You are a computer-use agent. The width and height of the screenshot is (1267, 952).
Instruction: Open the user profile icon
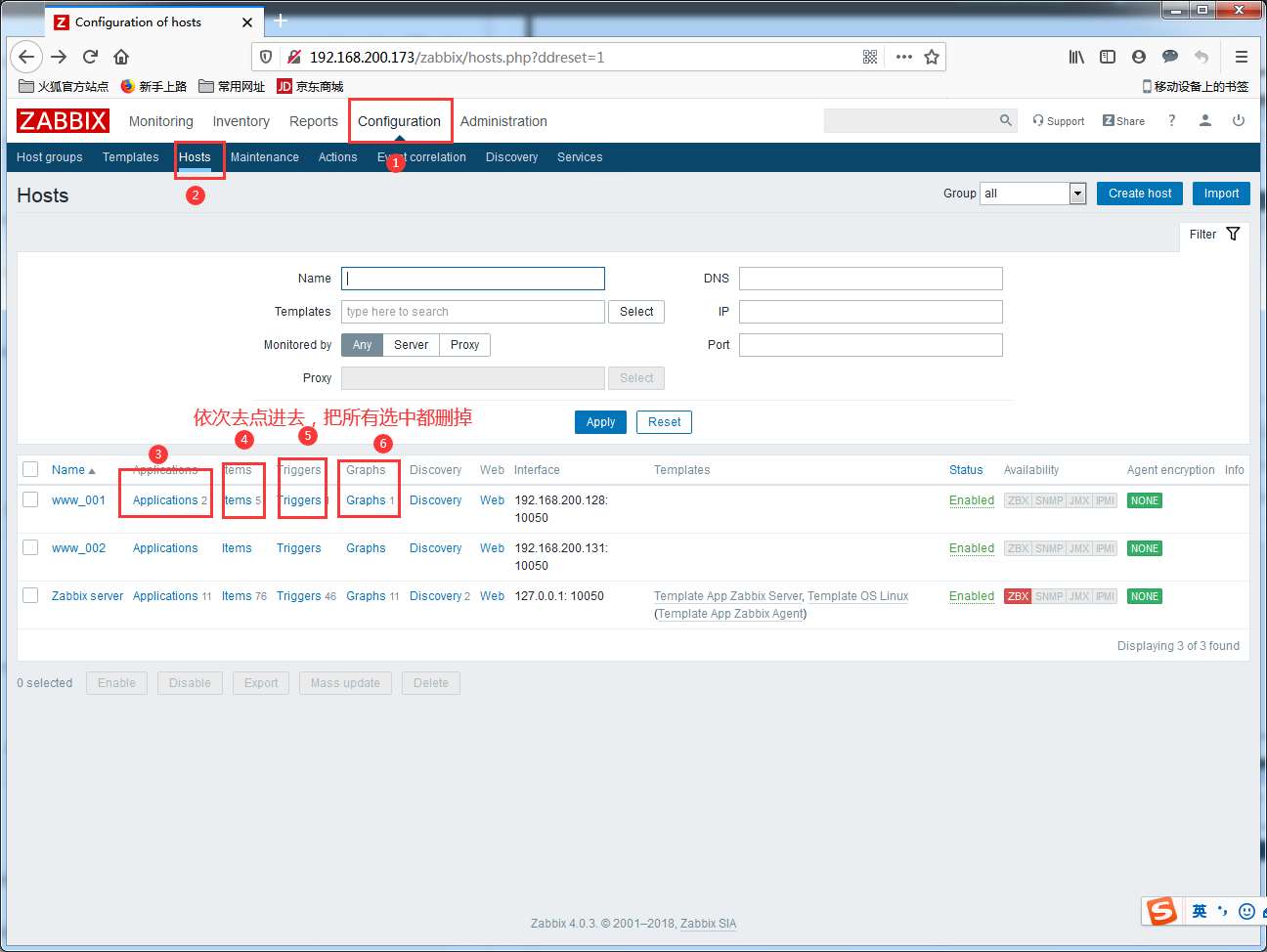1205,120
